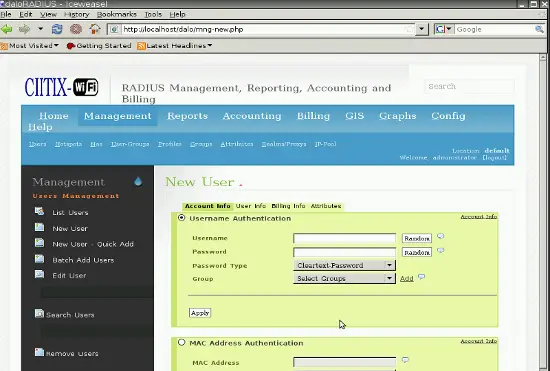Click the Search Users sidebar icon
The width and height of the screenshot is (550, 371).
(39, 313)
